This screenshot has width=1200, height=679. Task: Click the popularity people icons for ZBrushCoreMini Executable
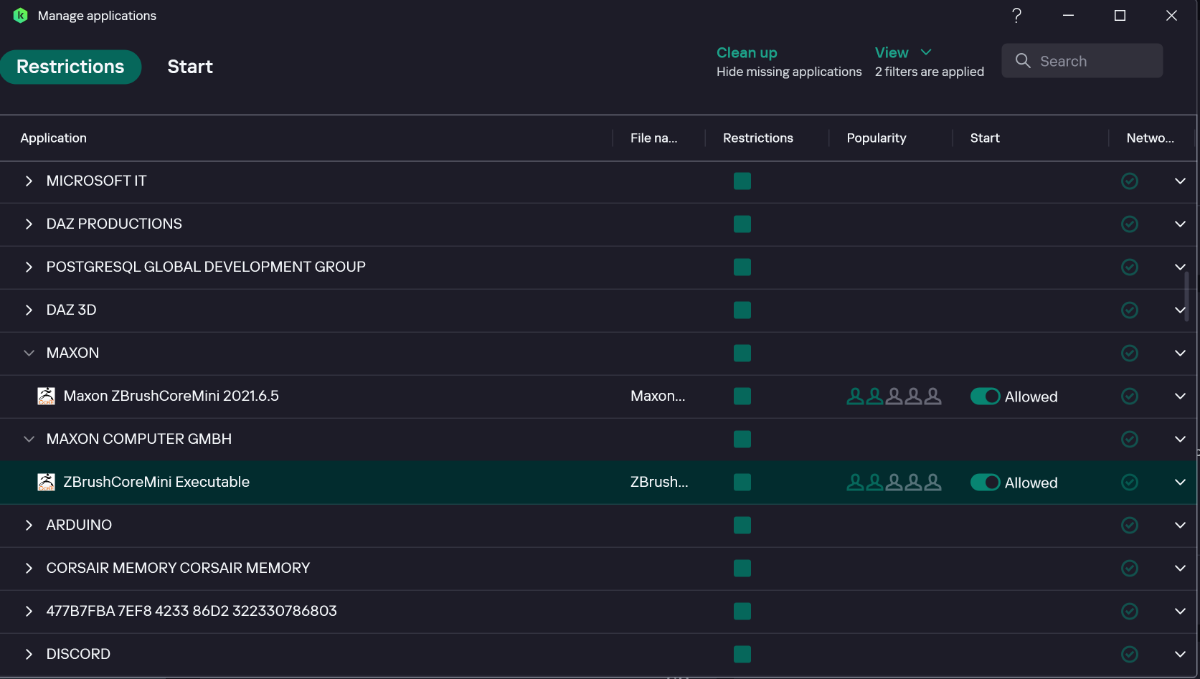coord(893,482)
